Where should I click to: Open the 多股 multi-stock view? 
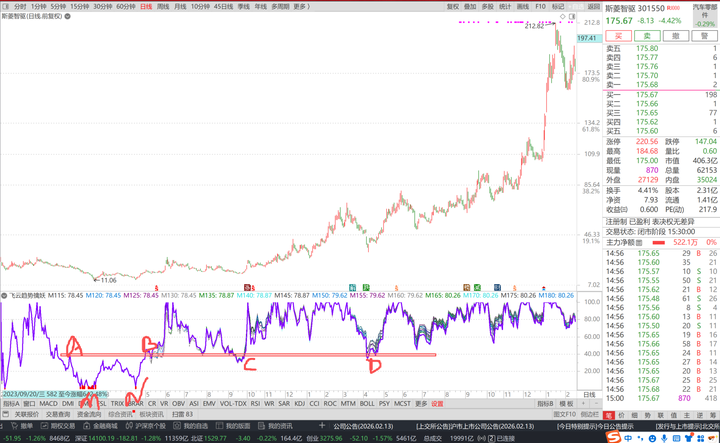[487, 6]
